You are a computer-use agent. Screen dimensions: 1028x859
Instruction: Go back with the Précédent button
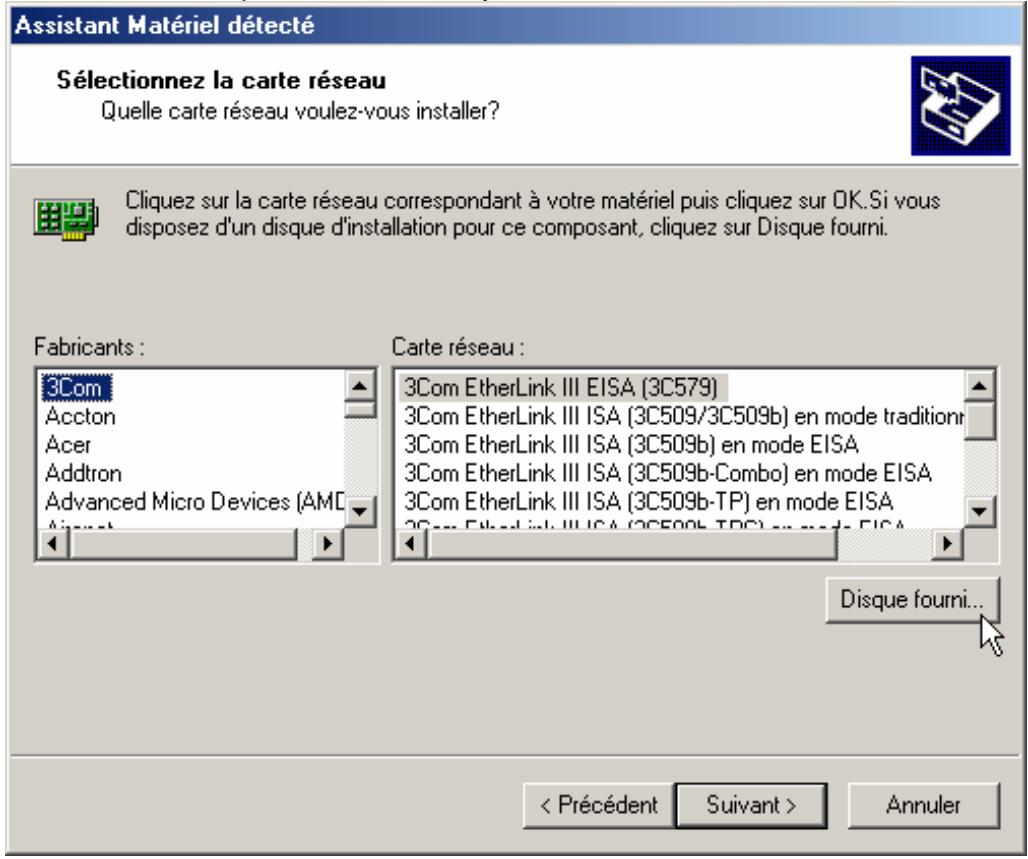pos(599,805)
